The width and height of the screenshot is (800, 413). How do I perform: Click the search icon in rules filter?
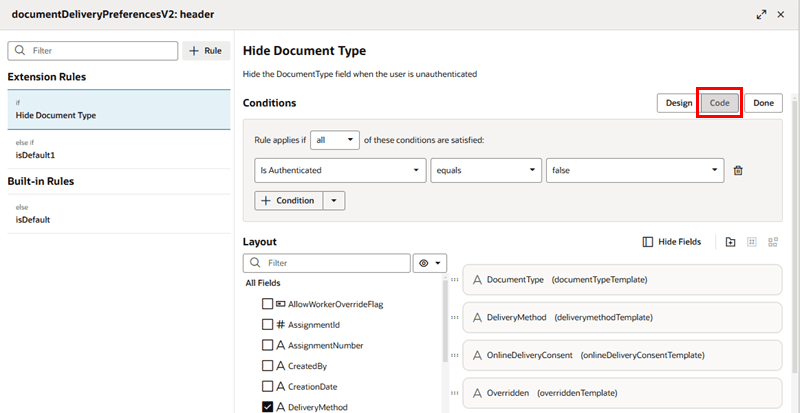(20, 51)
